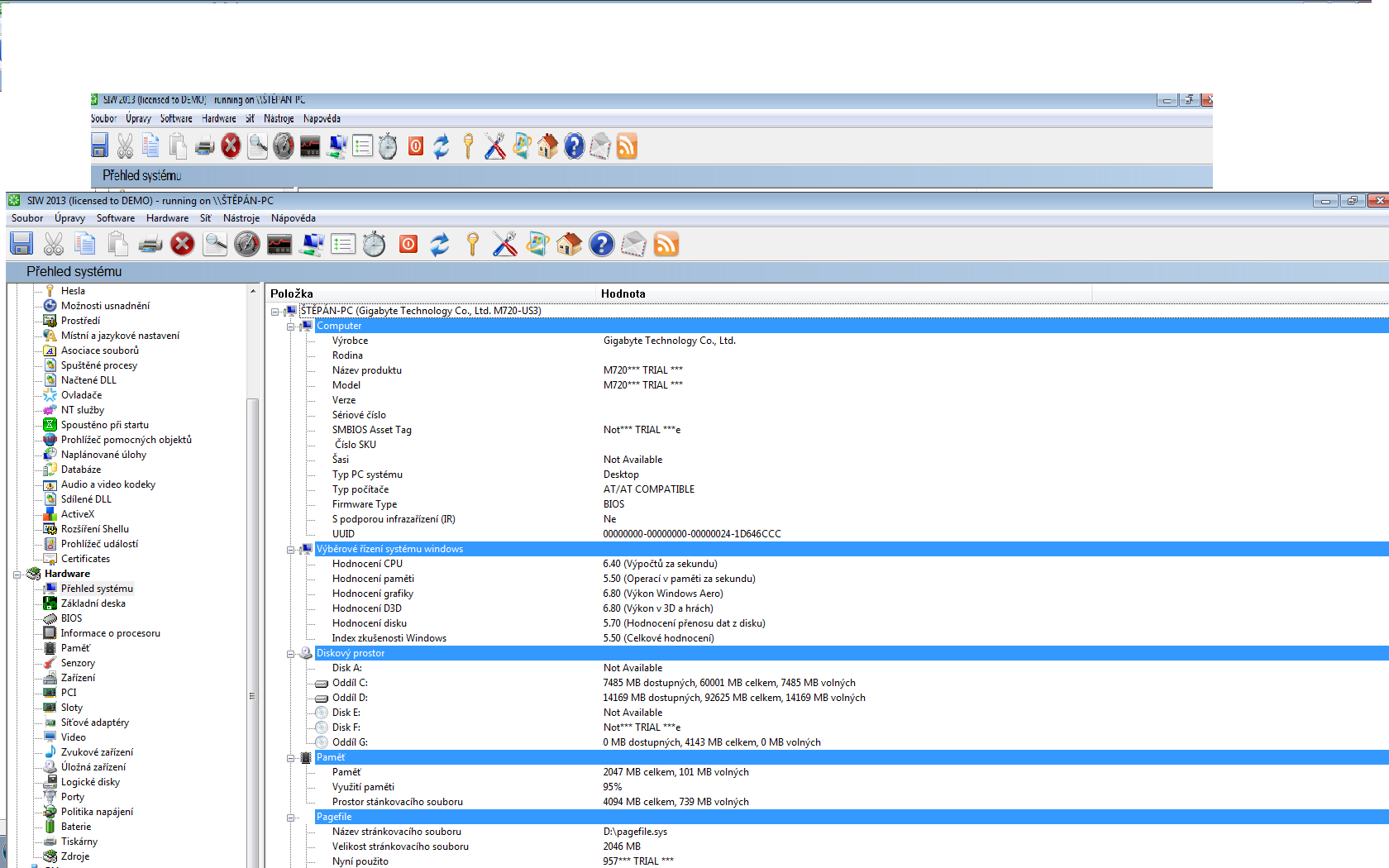Click the Print toolbar icon
This screenshot has height=868, width=1389.
pyautogui.click(x=150, y=244)
